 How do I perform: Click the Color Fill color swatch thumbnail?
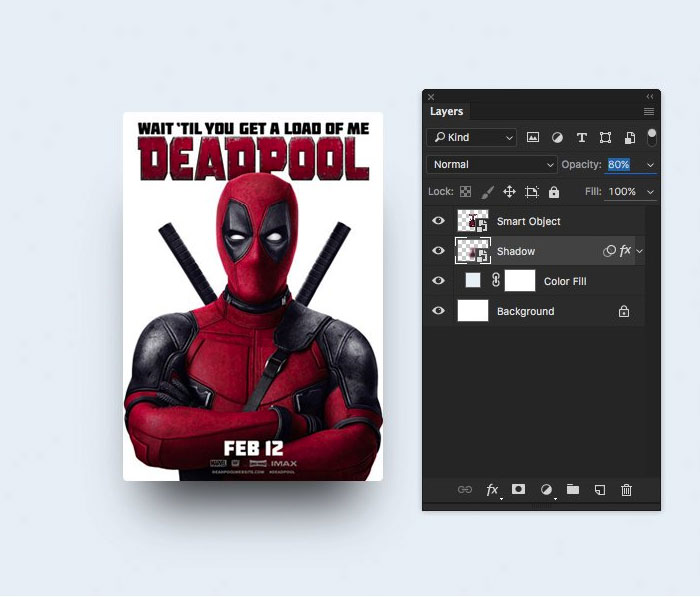pyautogui.click(x=473, y=280)
